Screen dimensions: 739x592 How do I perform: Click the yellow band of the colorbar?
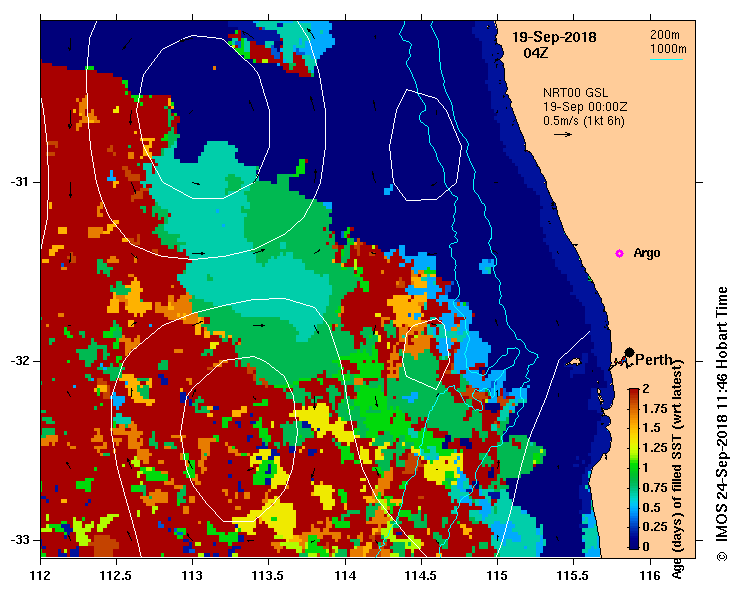tap(633, 444)
